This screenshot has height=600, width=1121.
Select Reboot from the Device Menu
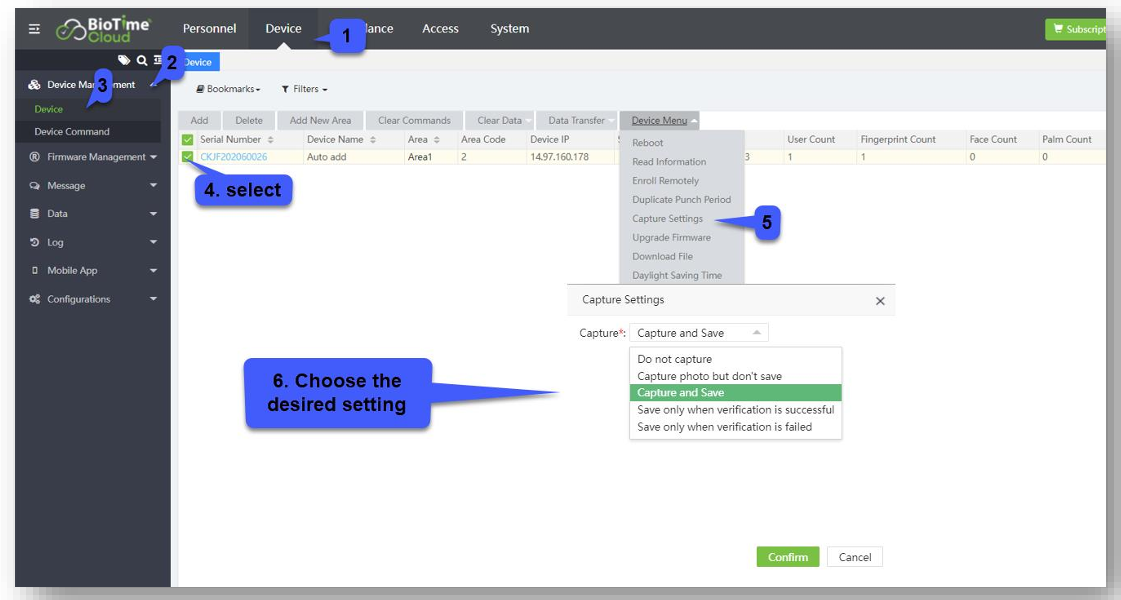pyautogui.click(x=647, y=143)
